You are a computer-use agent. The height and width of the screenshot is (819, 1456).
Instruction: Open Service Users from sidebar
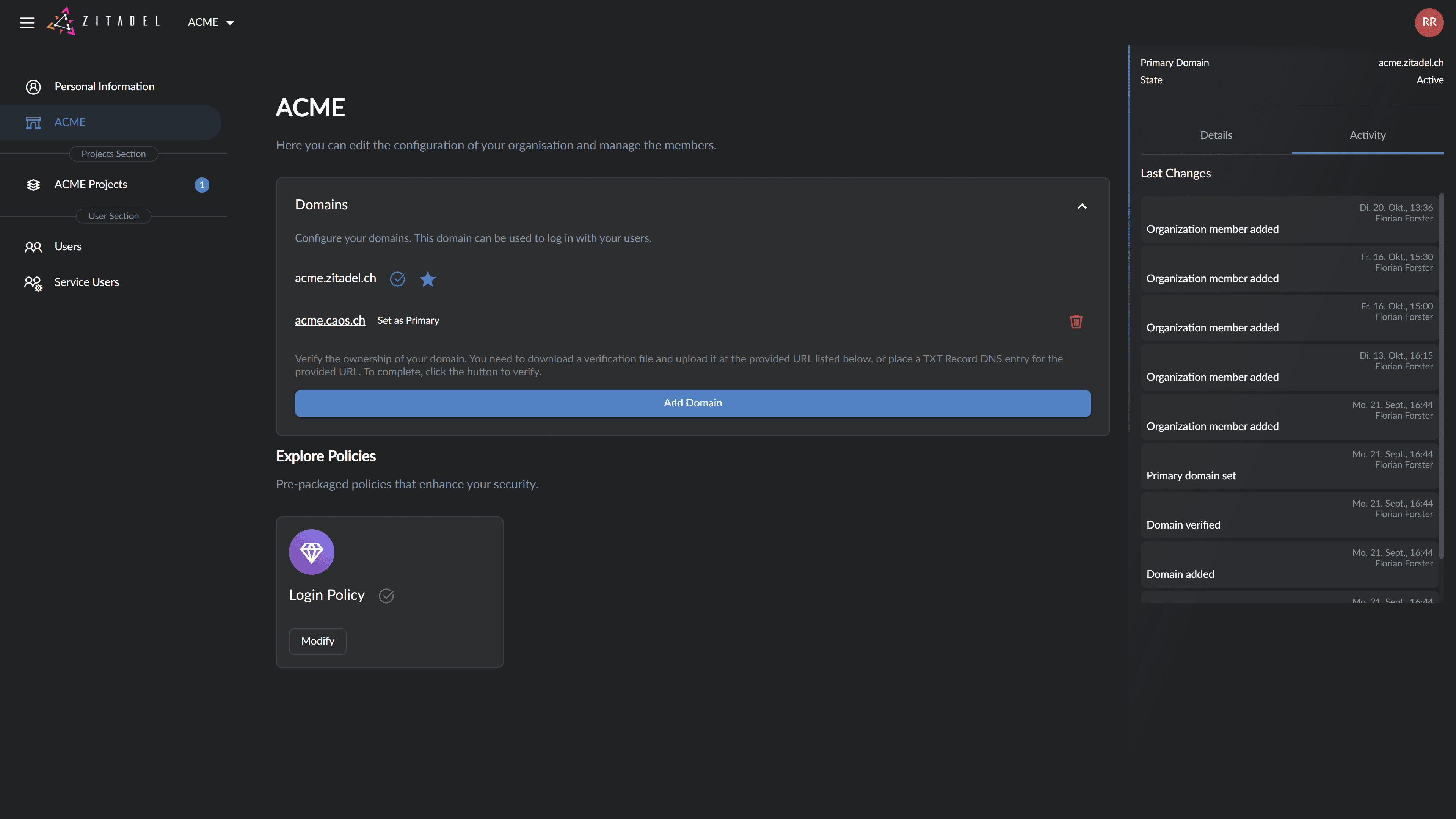coord(86,282)
